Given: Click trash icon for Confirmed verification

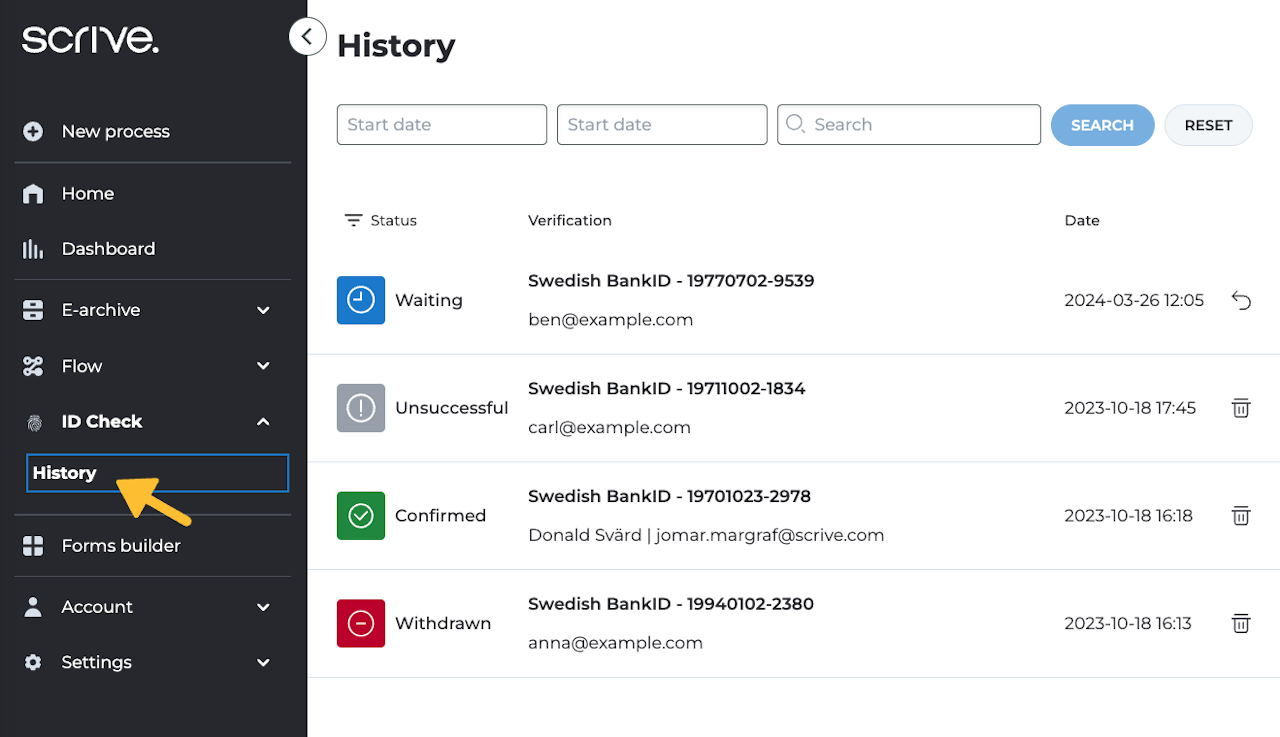Looking at the screenshot, I should click(x=1241, y=516).
